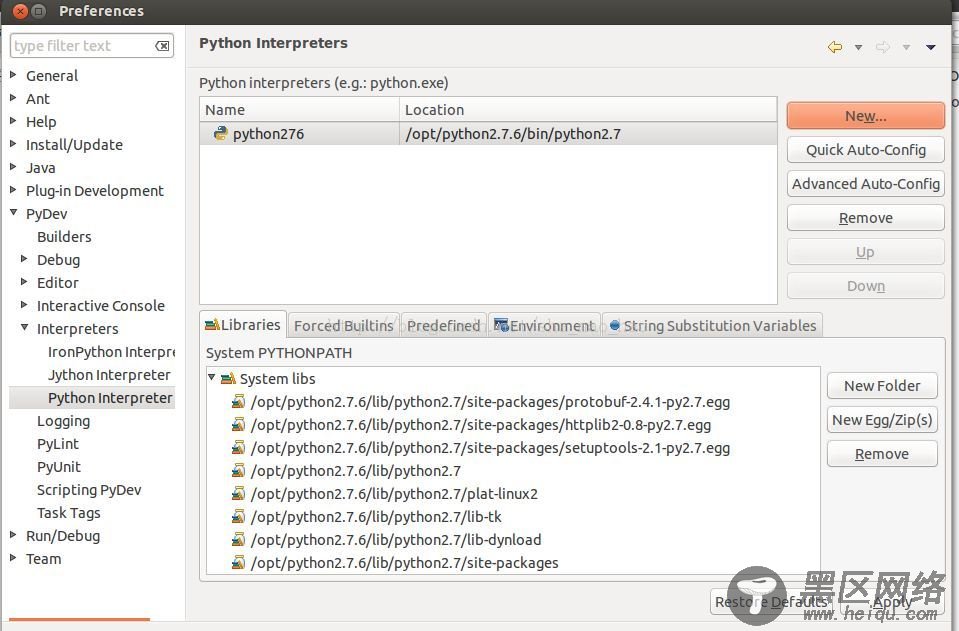Screen dimensions: 959x631
Task: Expand the Install/Update node
Action: 13,144
